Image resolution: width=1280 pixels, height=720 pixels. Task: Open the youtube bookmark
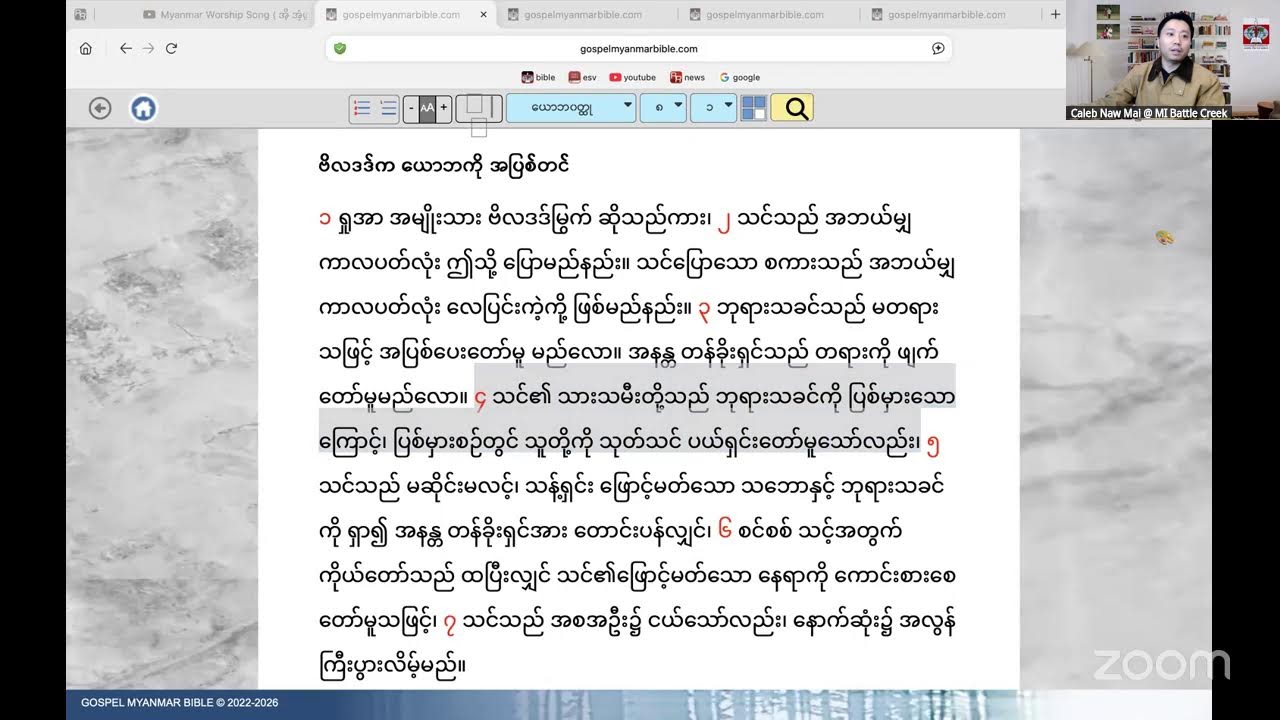pyautogui.click(x=632, y=77)
